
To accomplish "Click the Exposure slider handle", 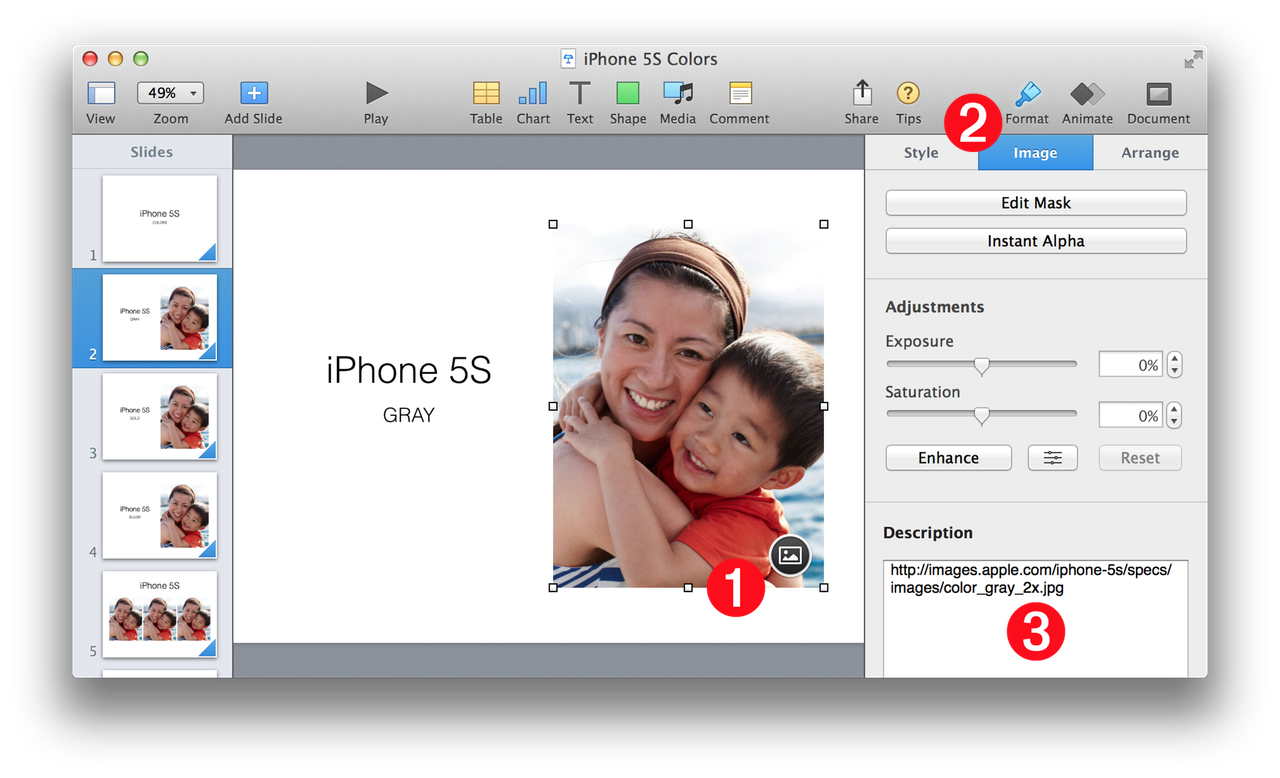I will point(982,366).
